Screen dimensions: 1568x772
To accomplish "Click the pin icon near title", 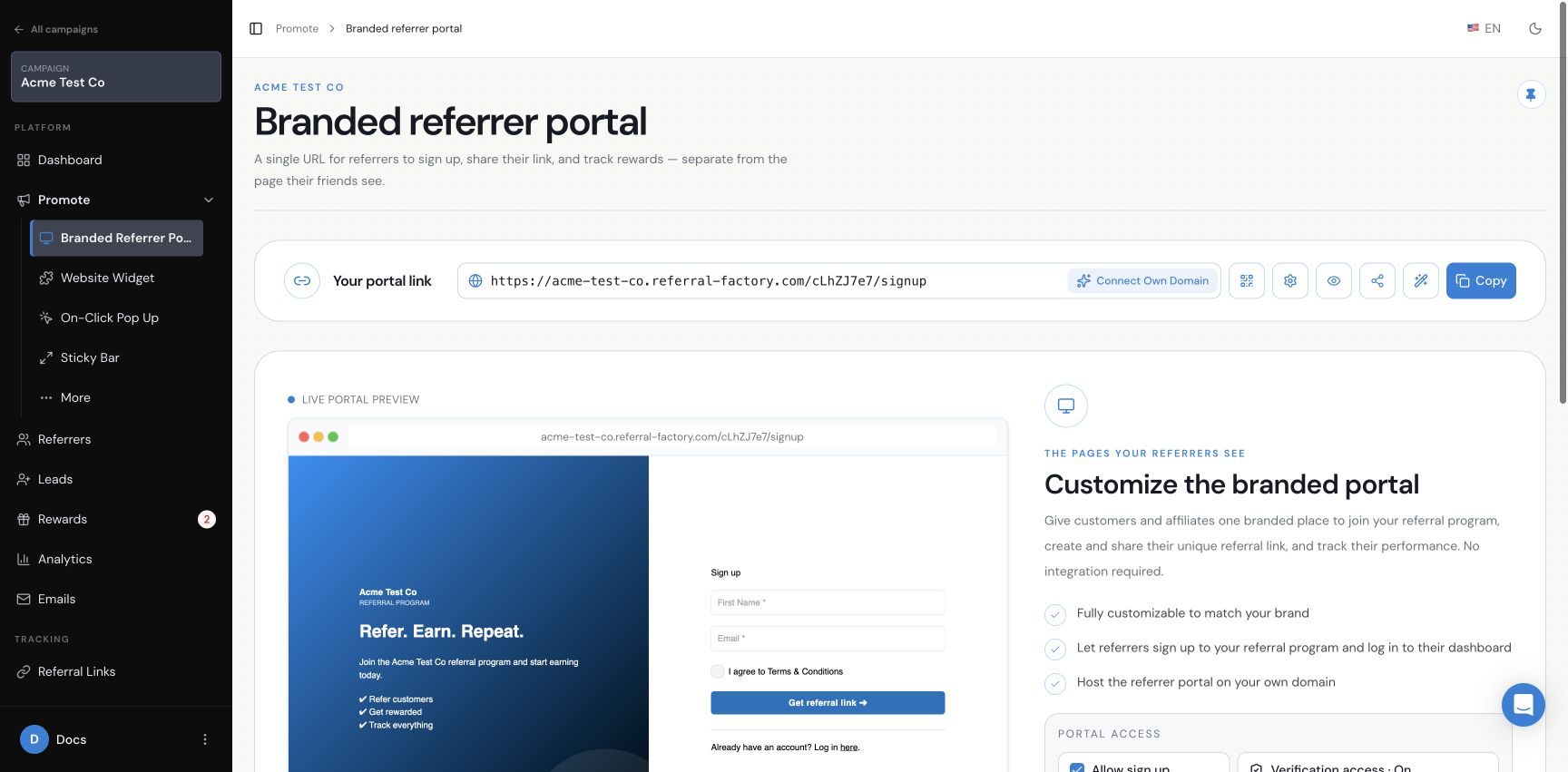I will tap(1531, 94).
